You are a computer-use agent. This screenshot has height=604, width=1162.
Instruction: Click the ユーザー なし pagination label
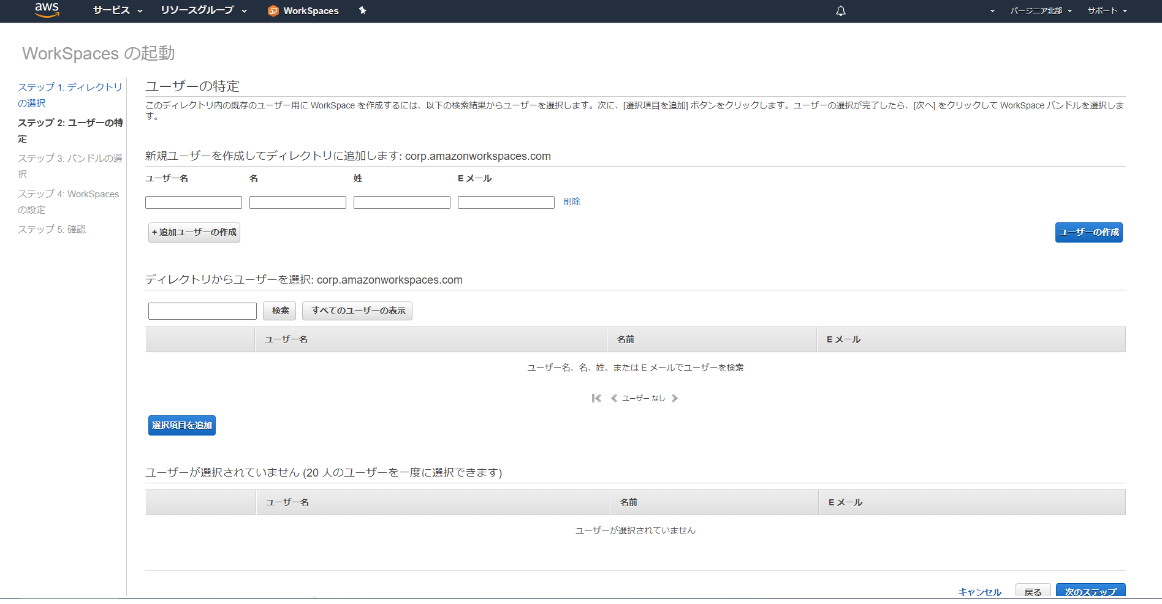643,399
